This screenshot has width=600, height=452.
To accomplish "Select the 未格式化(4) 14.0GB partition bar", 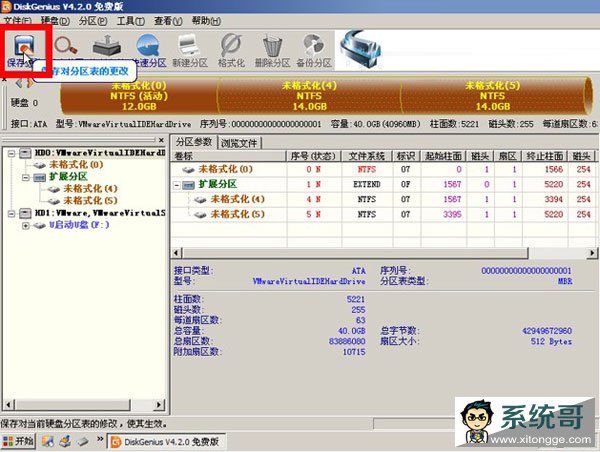I will coord(309,96).
